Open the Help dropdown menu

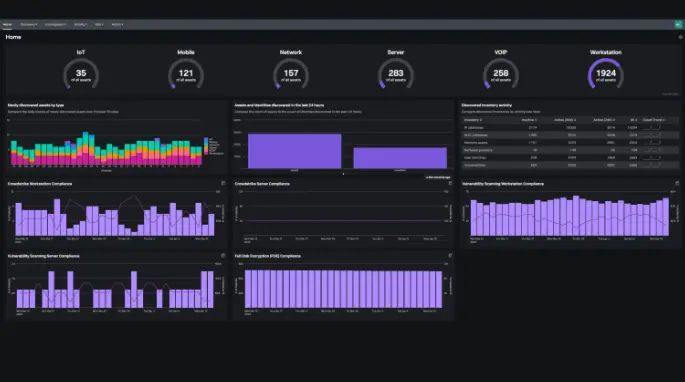[99, 24]
